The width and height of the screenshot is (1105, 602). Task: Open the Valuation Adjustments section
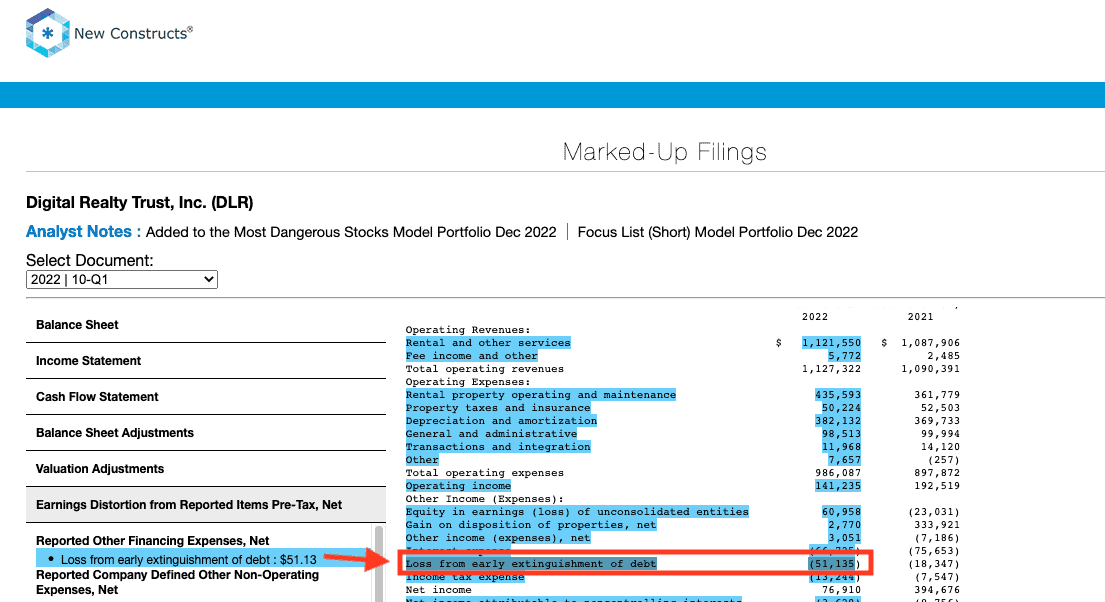tap(206, 469)
